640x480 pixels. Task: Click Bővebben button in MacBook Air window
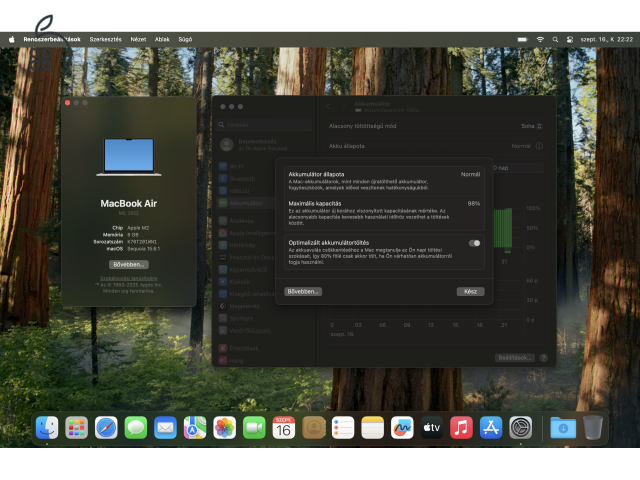pyautogui.click(x=129, y=264)
